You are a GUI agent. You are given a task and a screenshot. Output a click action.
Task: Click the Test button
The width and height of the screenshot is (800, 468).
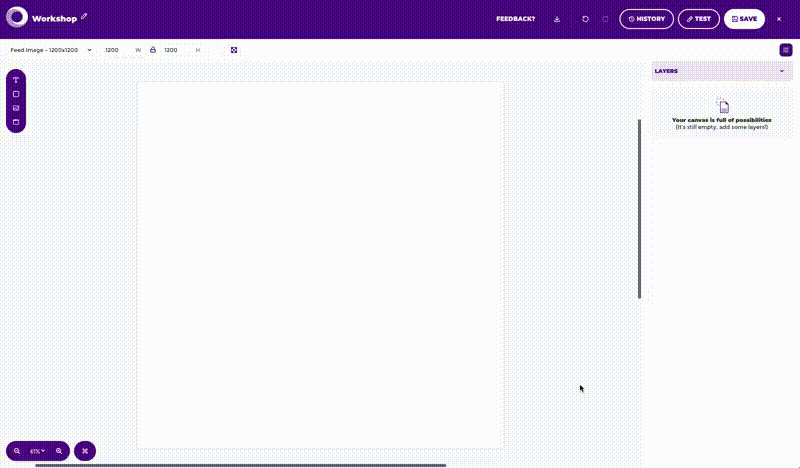coord(699,19)
